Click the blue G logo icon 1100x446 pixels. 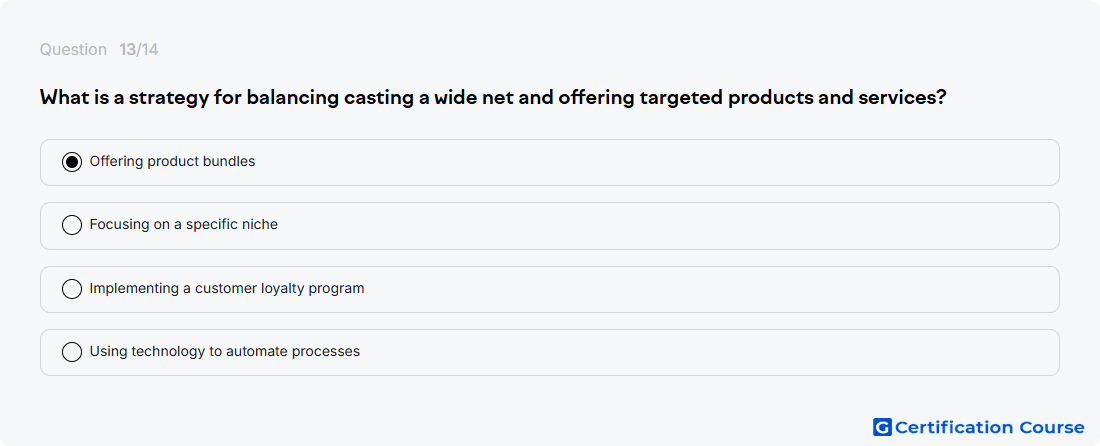(x=882, y=427)
